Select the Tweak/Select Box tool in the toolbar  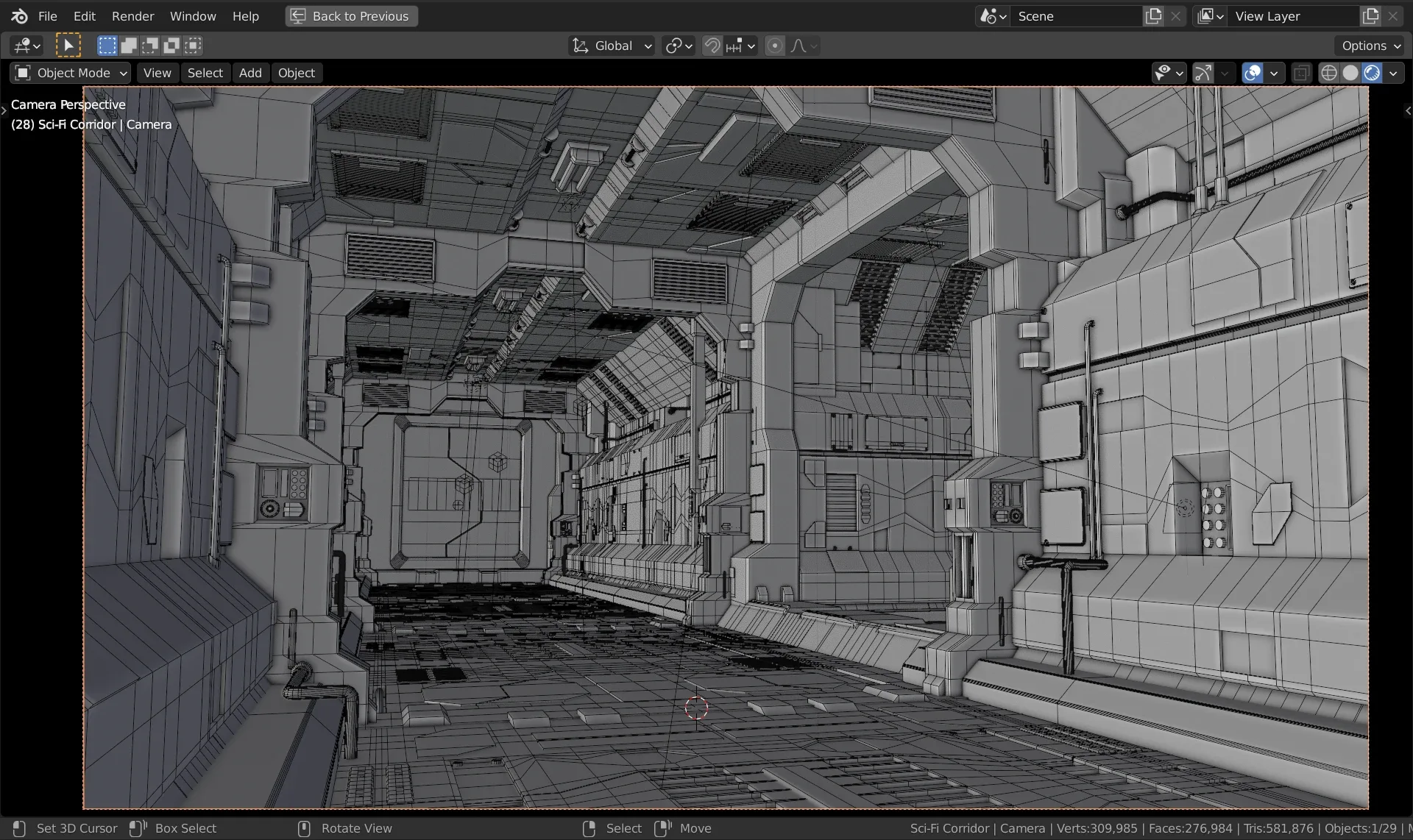coord(69,45)
